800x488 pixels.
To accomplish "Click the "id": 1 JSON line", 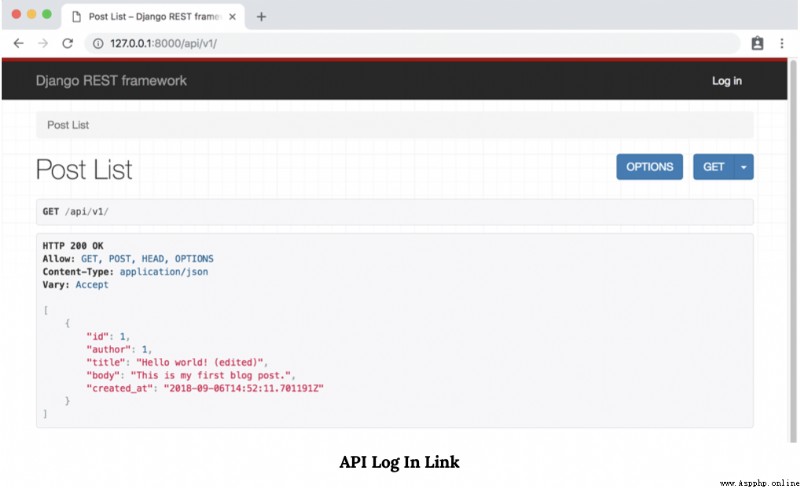I will click(108, 336).
